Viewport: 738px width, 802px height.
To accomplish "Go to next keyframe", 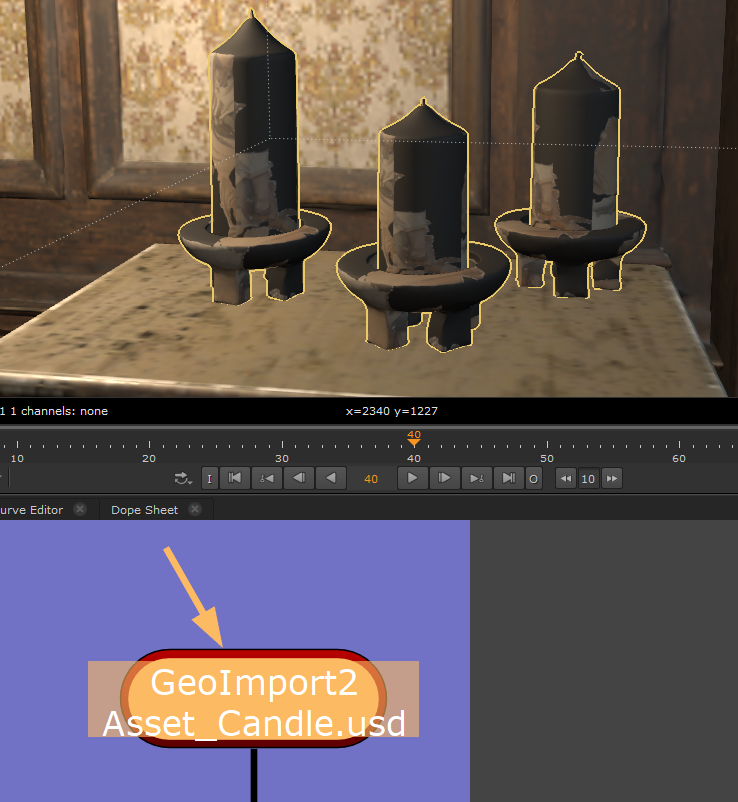I will 477,479.
